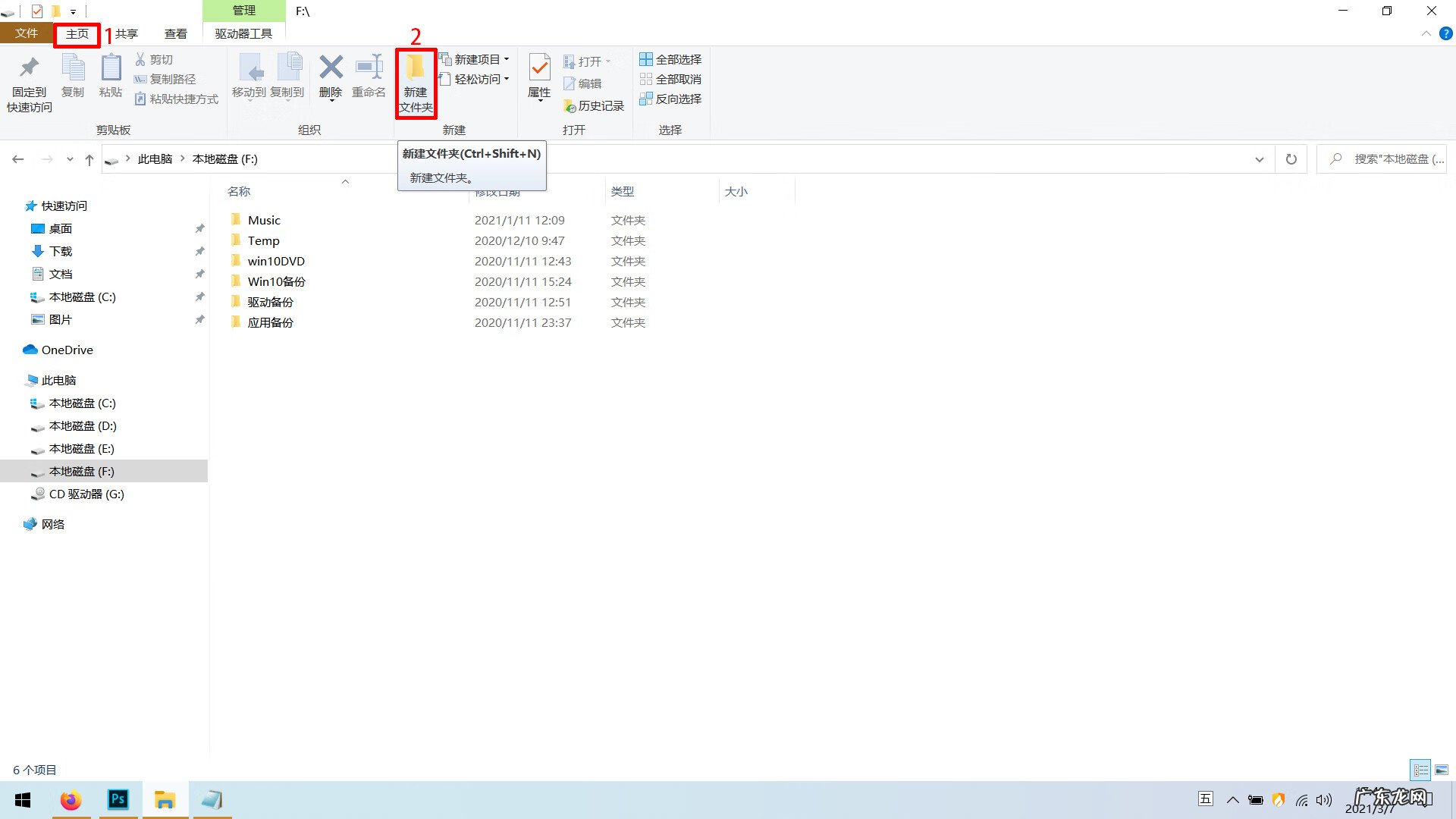Viewport: 1456px width, 819px height.
Task: Switch to large icons view toggle
Action: coord(1441,770)
